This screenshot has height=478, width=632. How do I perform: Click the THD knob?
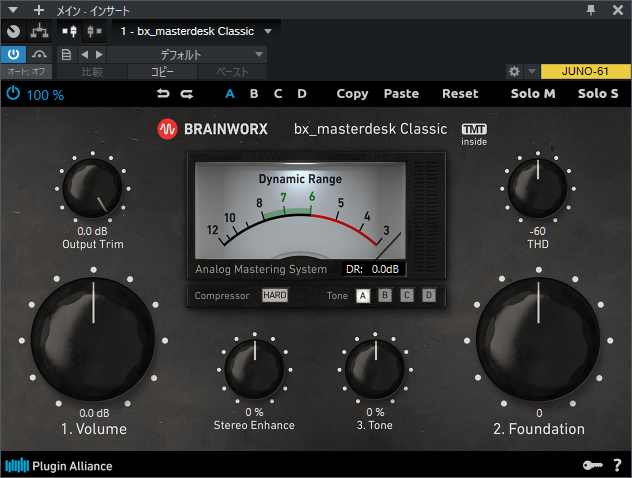click(538, 188)
